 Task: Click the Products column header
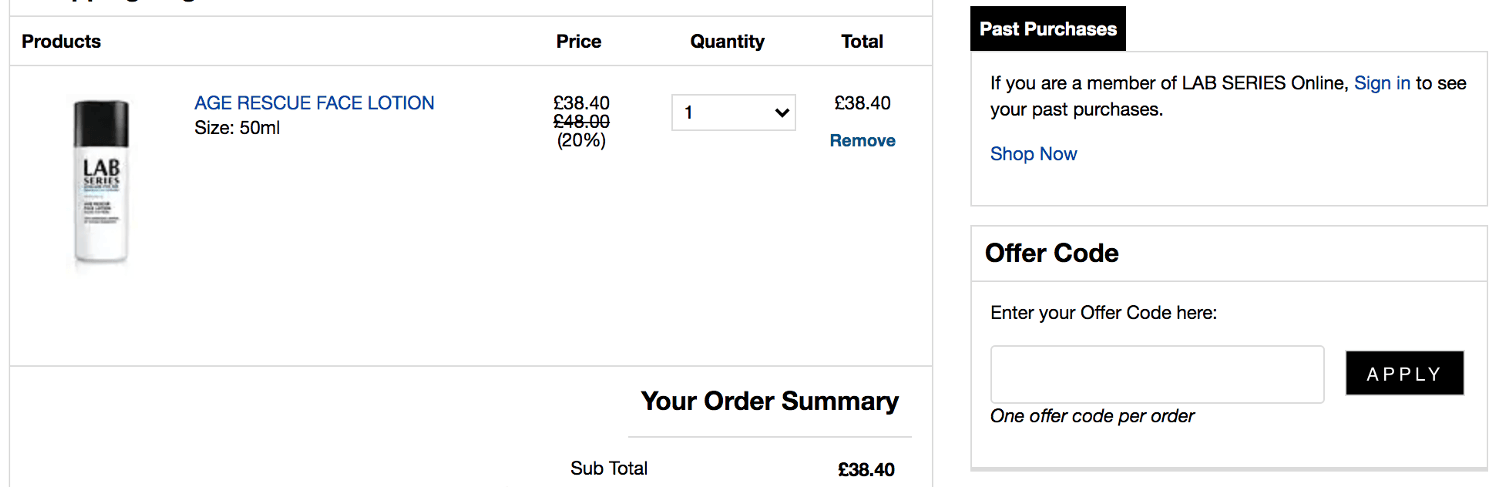[61, 42]
